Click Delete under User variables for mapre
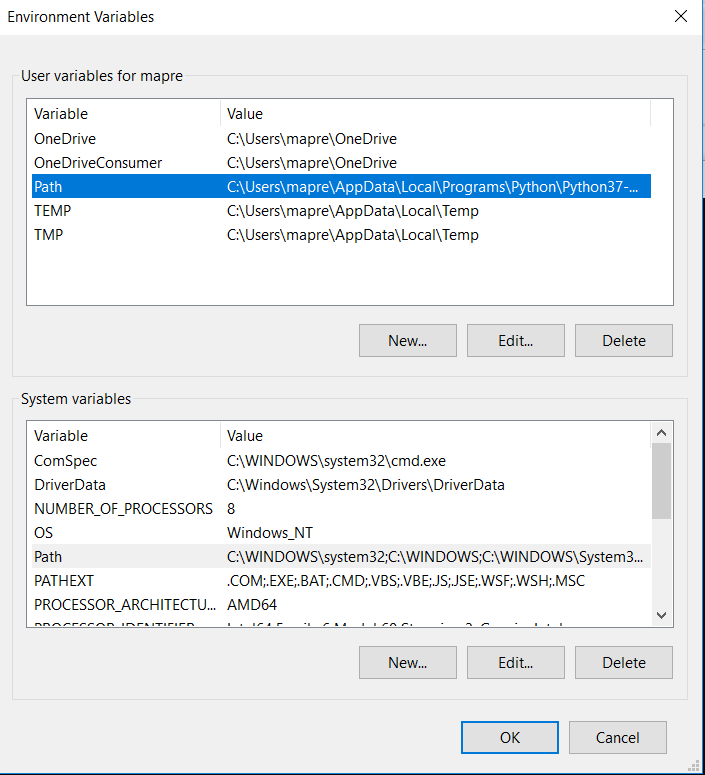 623,341
